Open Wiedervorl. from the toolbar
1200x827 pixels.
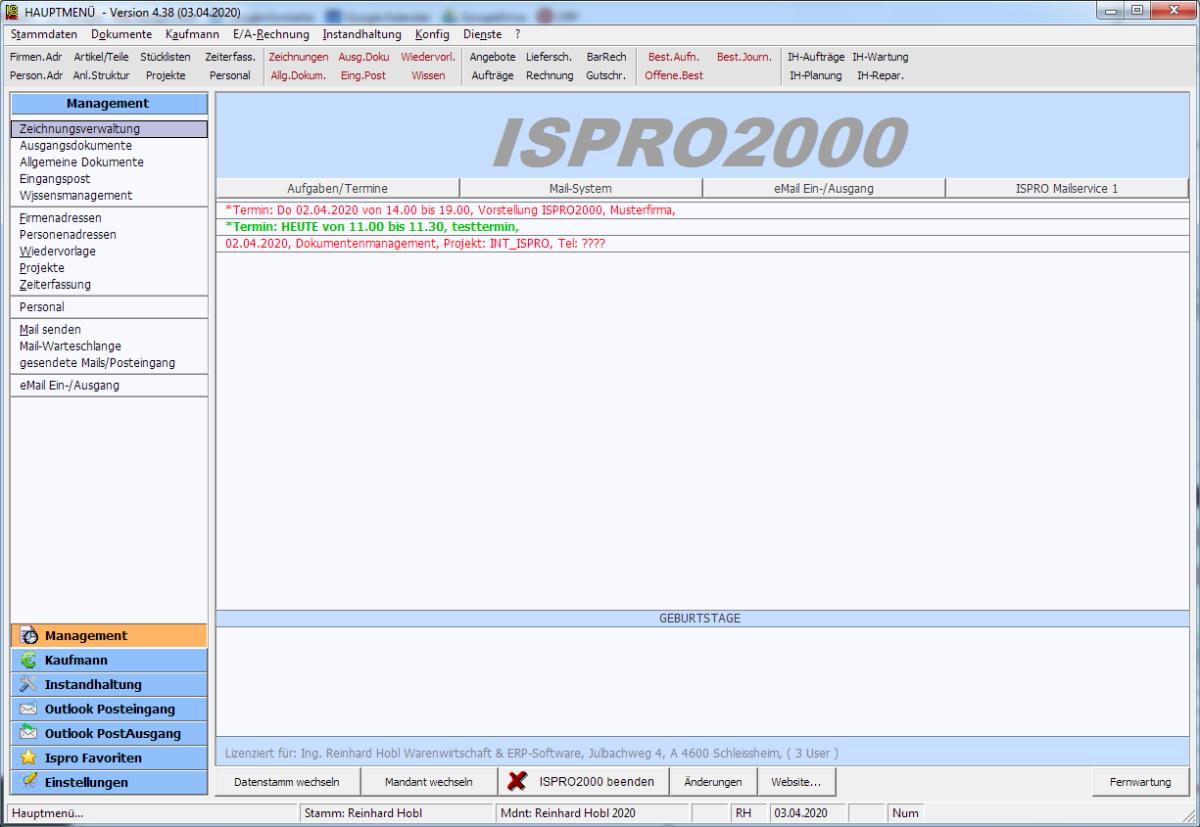(428, 57)
